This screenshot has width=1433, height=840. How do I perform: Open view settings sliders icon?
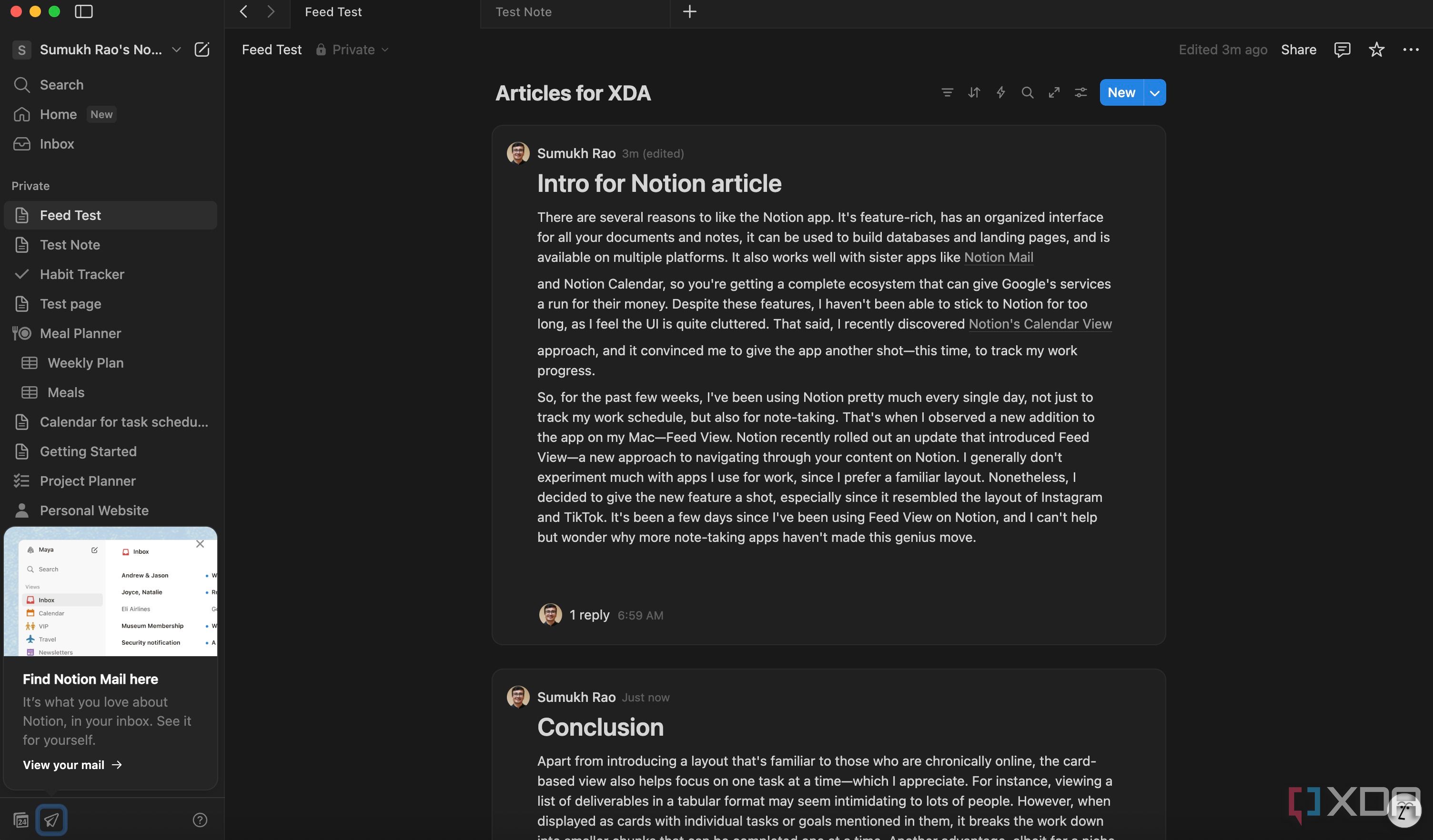click(x=1080, y=92)
